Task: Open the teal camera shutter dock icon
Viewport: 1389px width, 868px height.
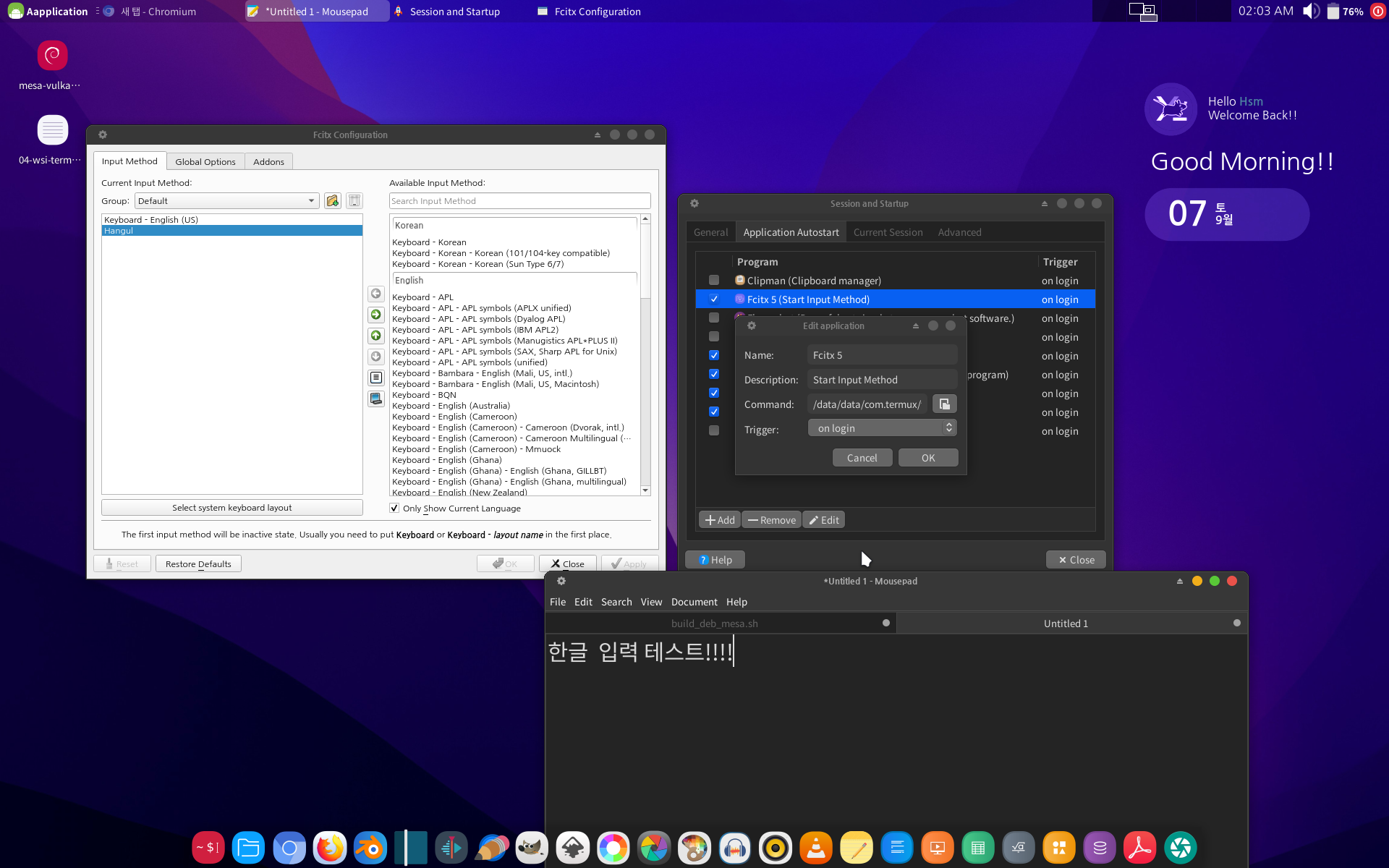Action: point(1181,848)
